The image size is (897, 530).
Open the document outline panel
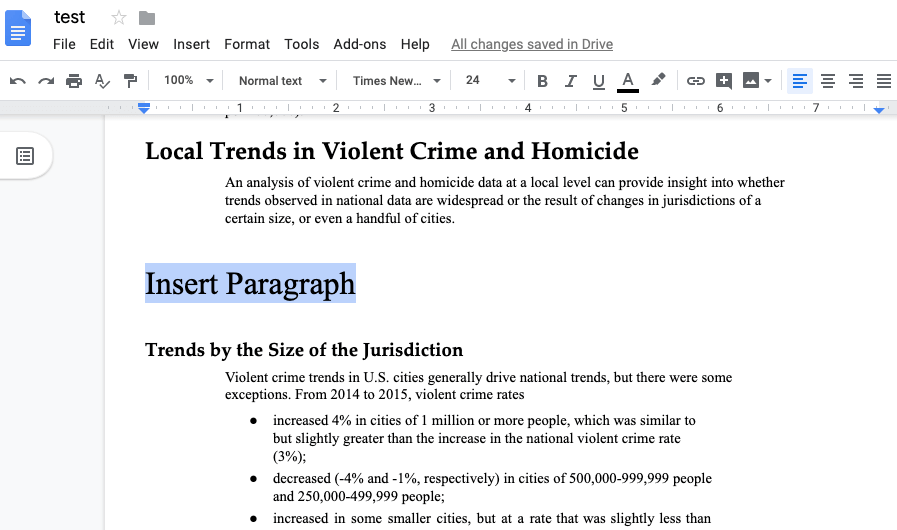tap(25, 156)
